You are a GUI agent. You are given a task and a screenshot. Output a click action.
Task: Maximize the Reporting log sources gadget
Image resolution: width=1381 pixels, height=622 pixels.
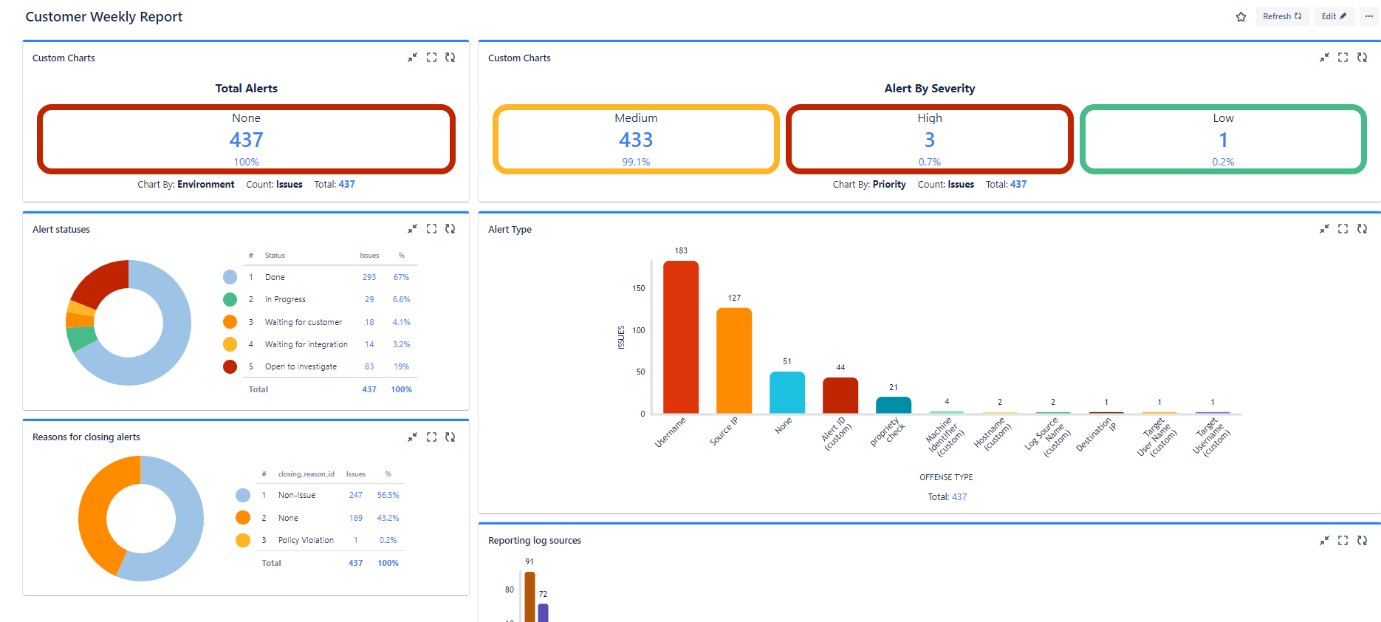coord(1343,540)
